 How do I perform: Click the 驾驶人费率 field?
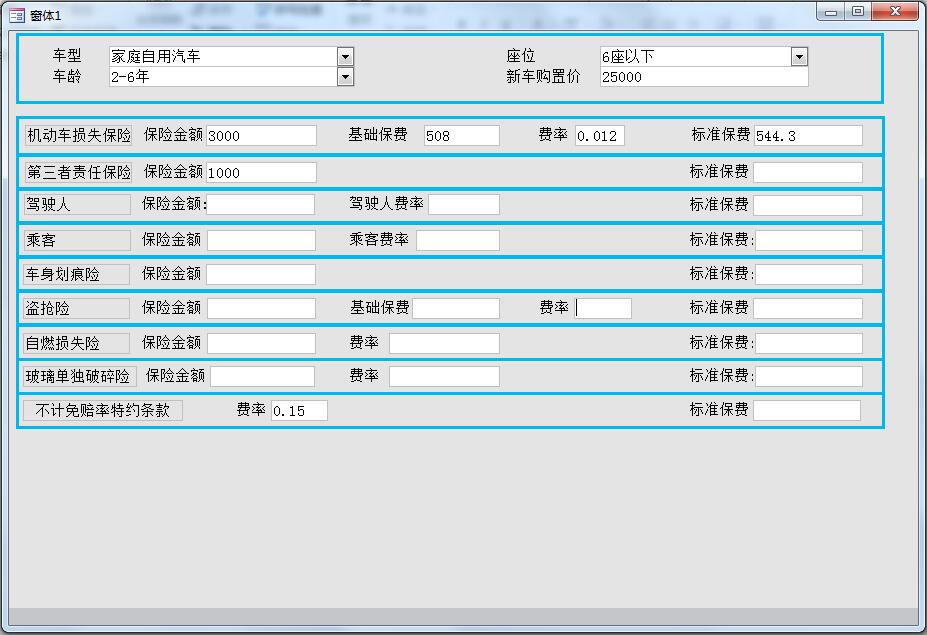pyautogui.click(x=464, y=205)
